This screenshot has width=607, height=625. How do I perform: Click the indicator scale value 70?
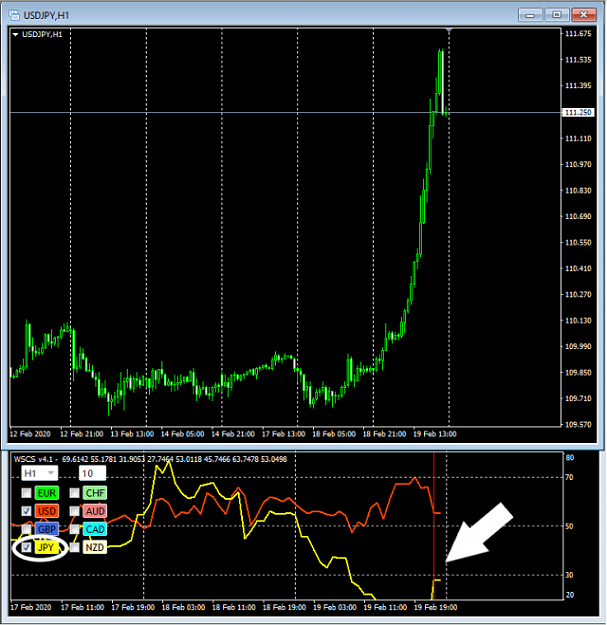(570, 477)
